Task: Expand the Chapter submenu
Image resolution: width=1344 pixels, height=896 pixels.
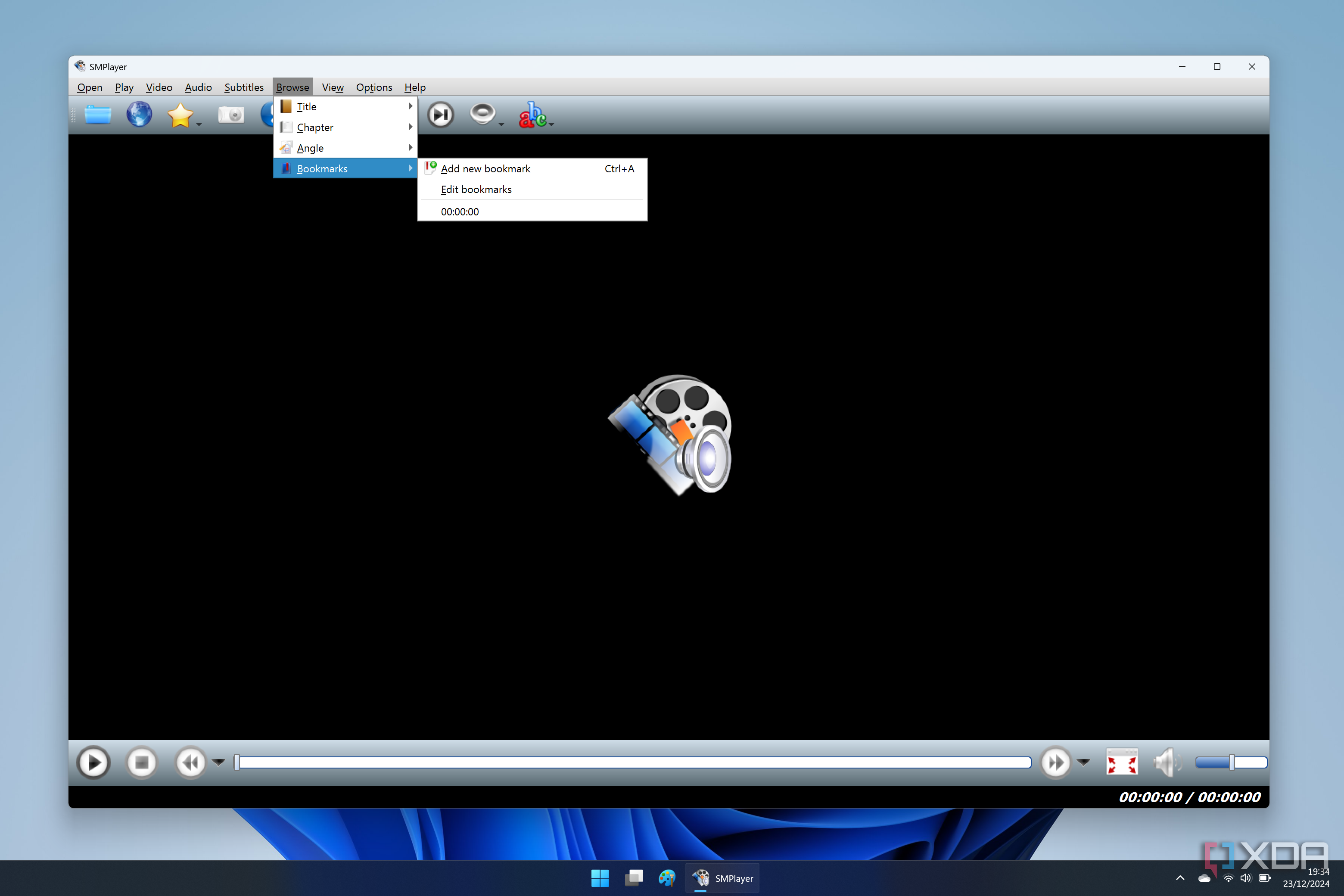Action: (x=346, y=128)
